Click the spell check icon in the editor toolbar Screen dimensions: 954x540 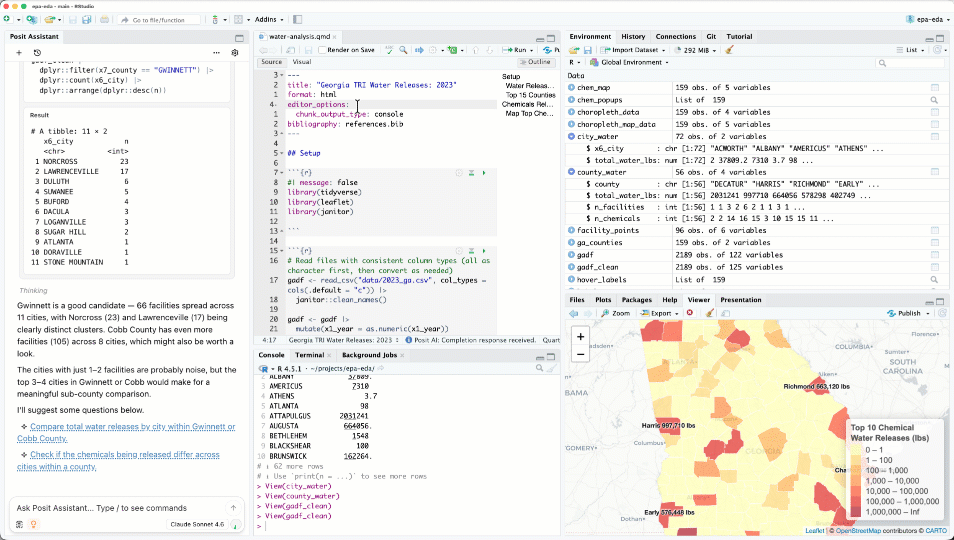click(x=389, y=50)
